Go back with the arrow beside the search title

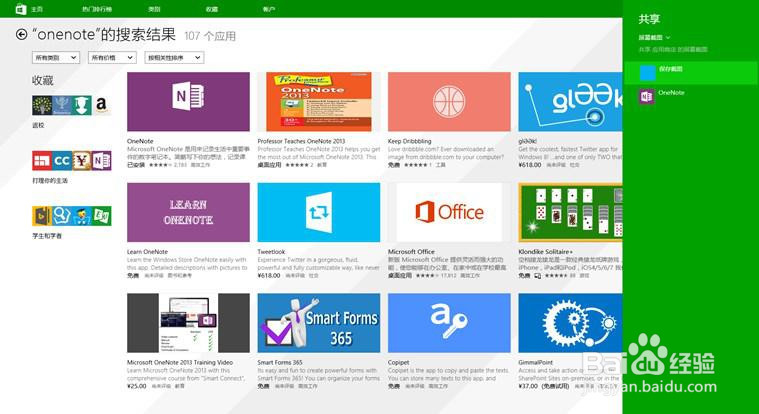21,34
